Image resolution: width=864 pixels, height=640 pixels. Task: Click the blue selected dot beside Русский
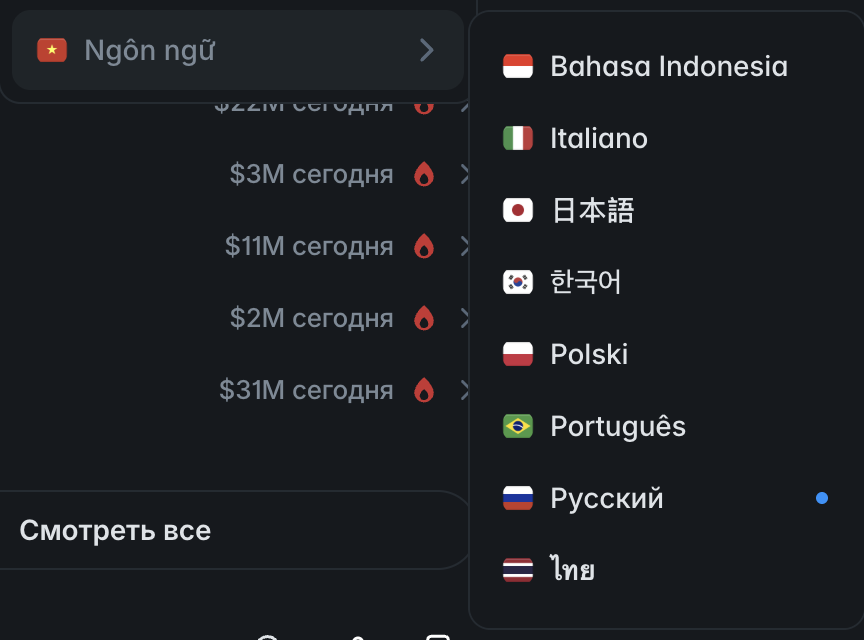(822, 498)
